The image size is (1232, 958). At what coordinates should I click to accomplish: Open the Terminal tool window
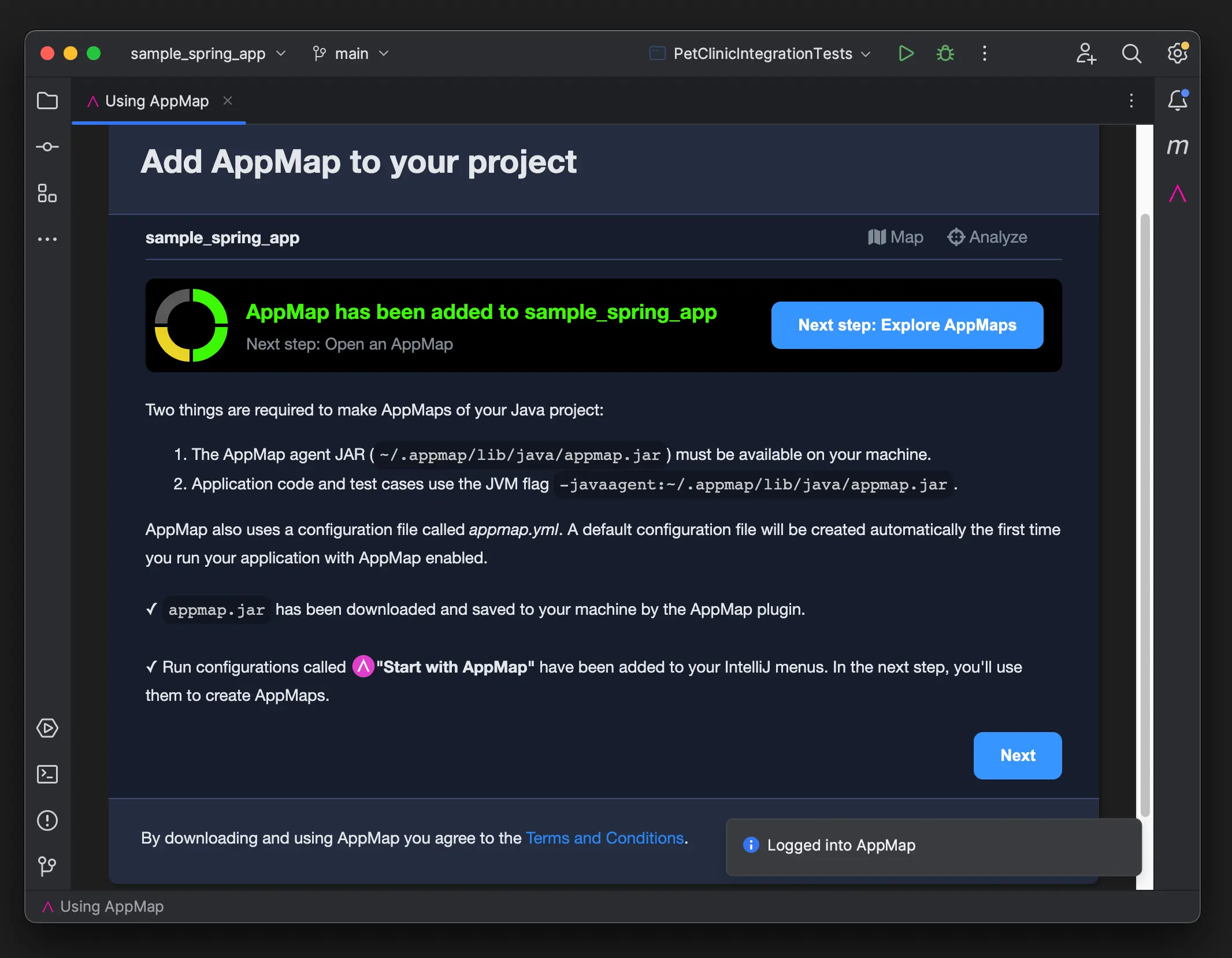pos(47,774)
